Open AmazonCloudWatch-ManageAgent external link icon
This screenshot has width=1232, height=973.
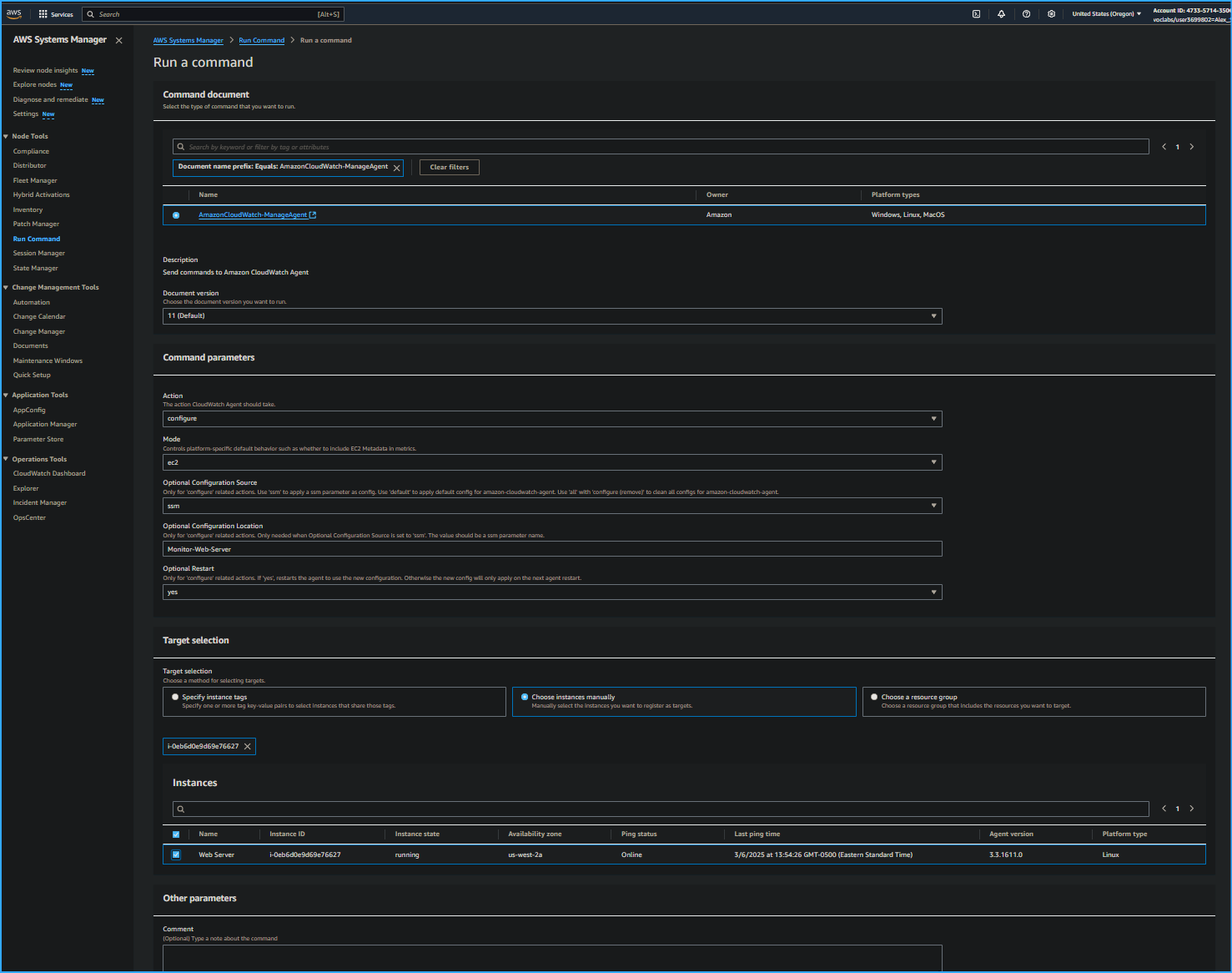pyautogui.click(x=313, y=214)
